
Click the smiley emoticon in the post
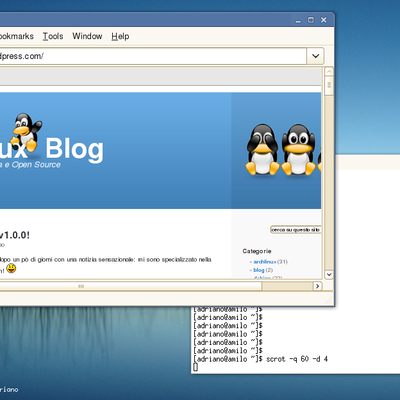11,268
